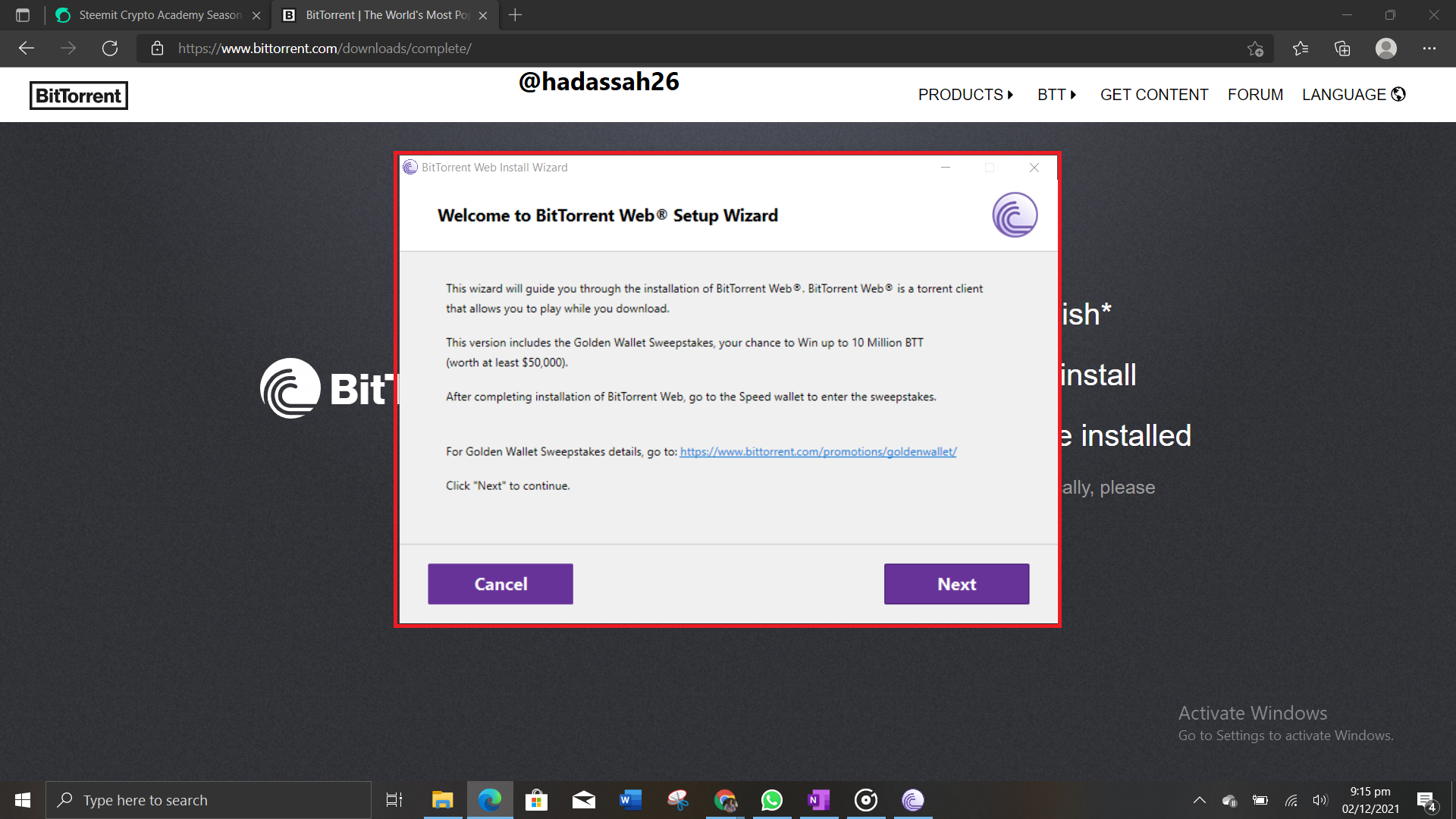Open Google Chrome from taskbar
This screenshot has height=819, width=1456.
(x=725, y=800)
